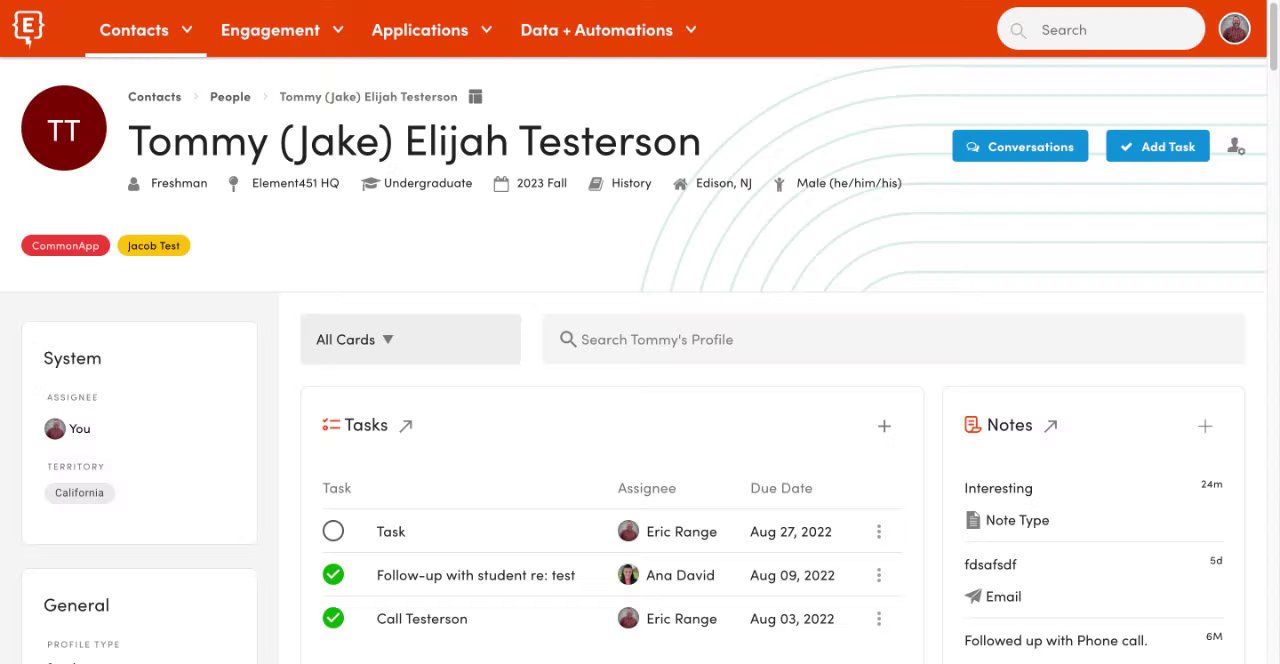1280x664 pixels.
Task: Click the layout icon beside breadcrumb name
Action: tap(476, 97)
